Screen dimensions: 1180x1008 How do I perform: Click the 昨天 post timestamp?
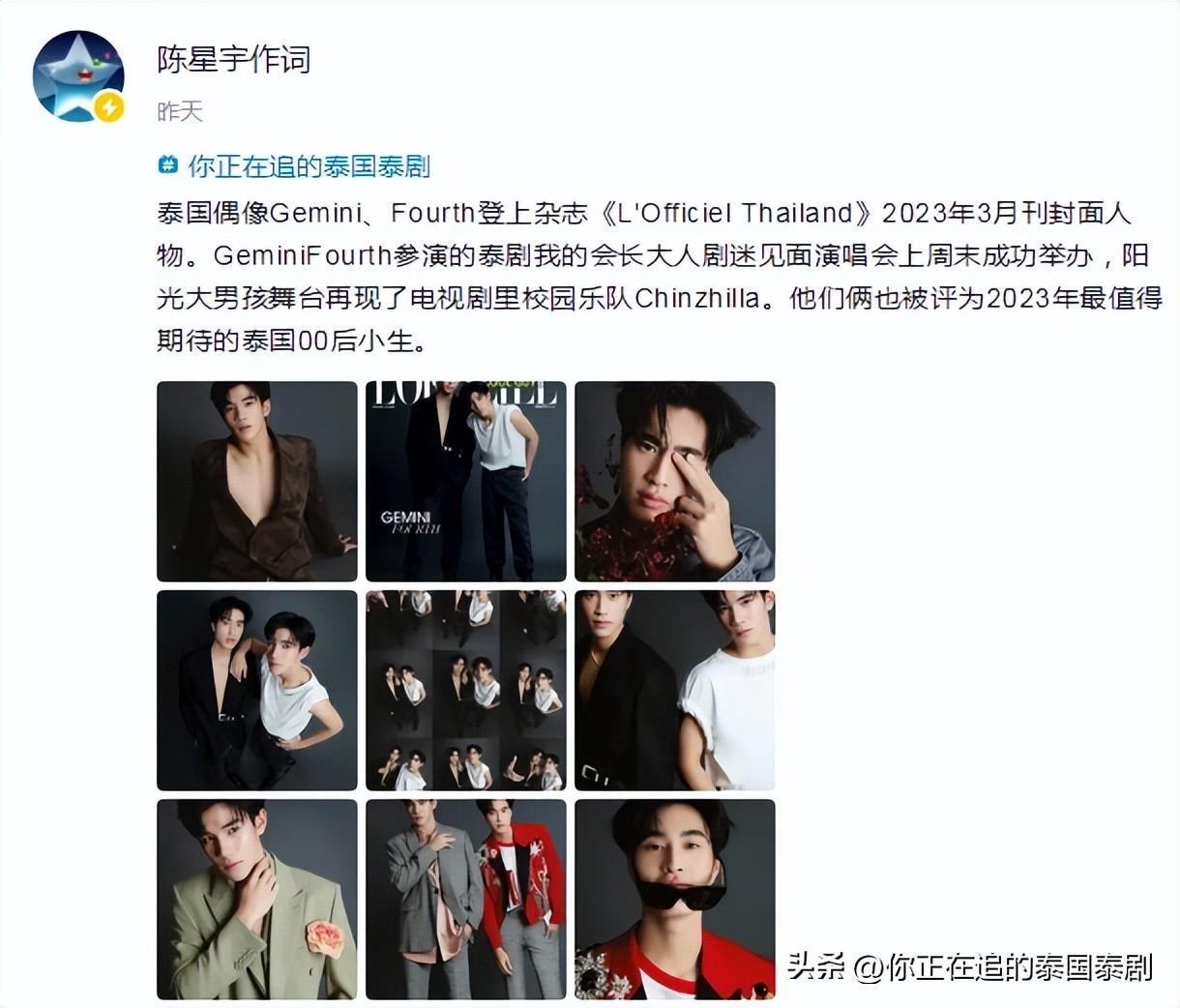tap(180, 112)
